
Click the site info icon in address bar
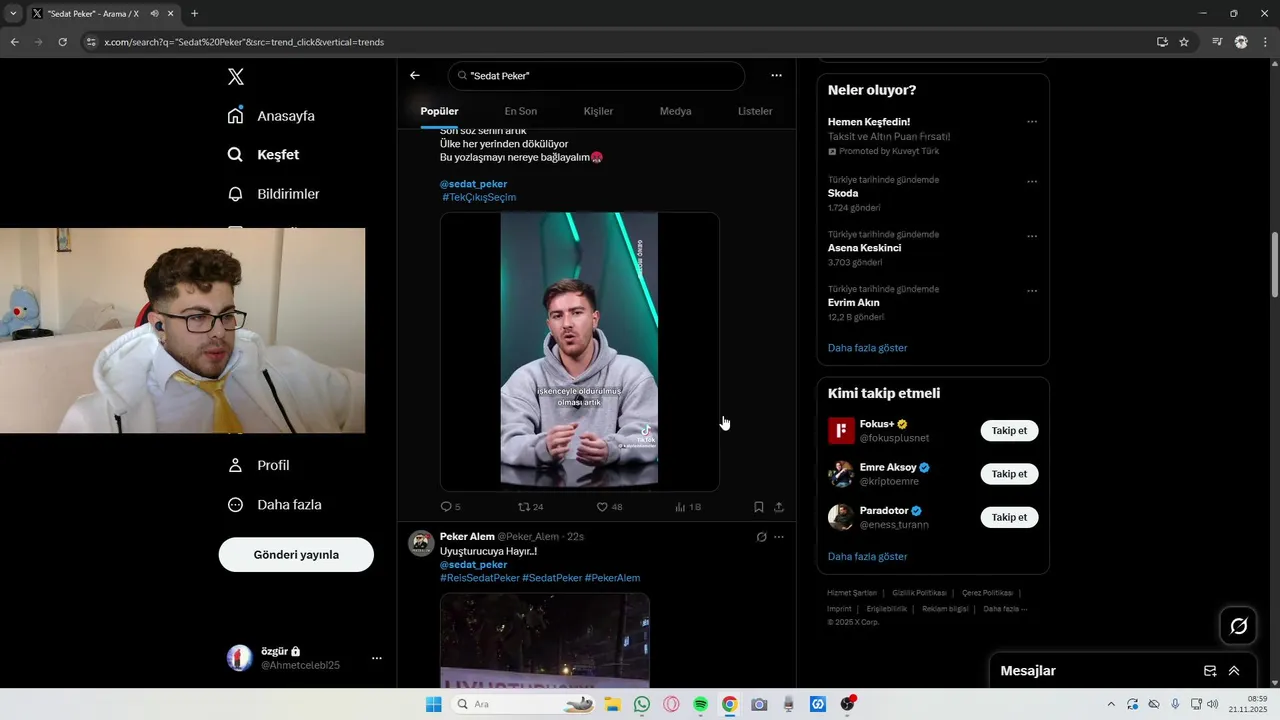coord(91,42)
